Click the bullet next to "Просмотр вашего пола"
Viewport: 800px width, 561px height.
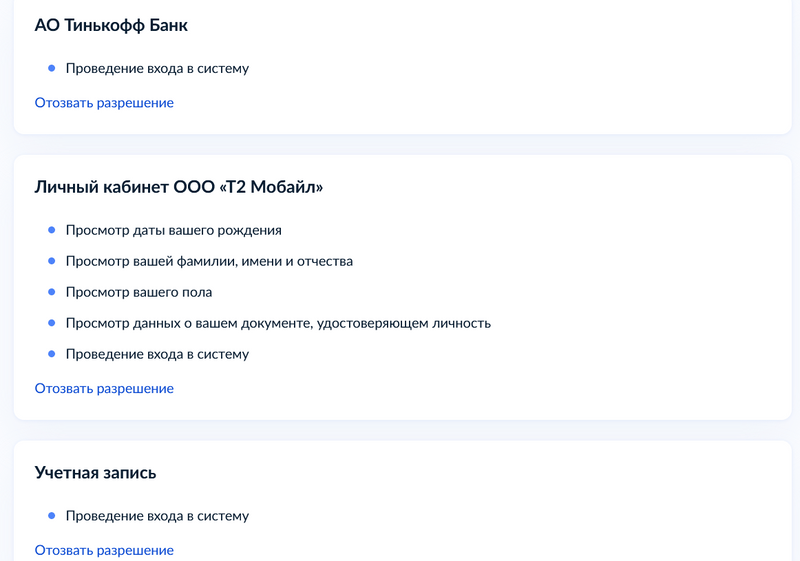(51, 292)
